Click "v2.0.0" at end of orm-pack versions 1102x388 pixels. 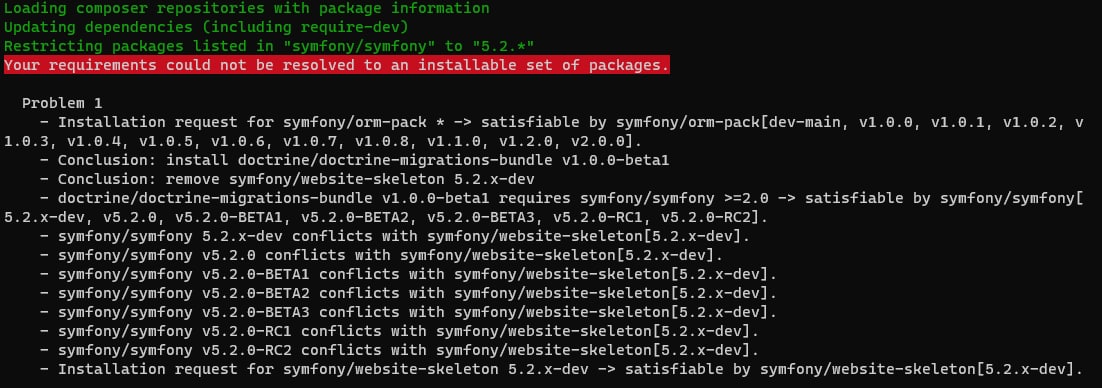tap(597, 141)
